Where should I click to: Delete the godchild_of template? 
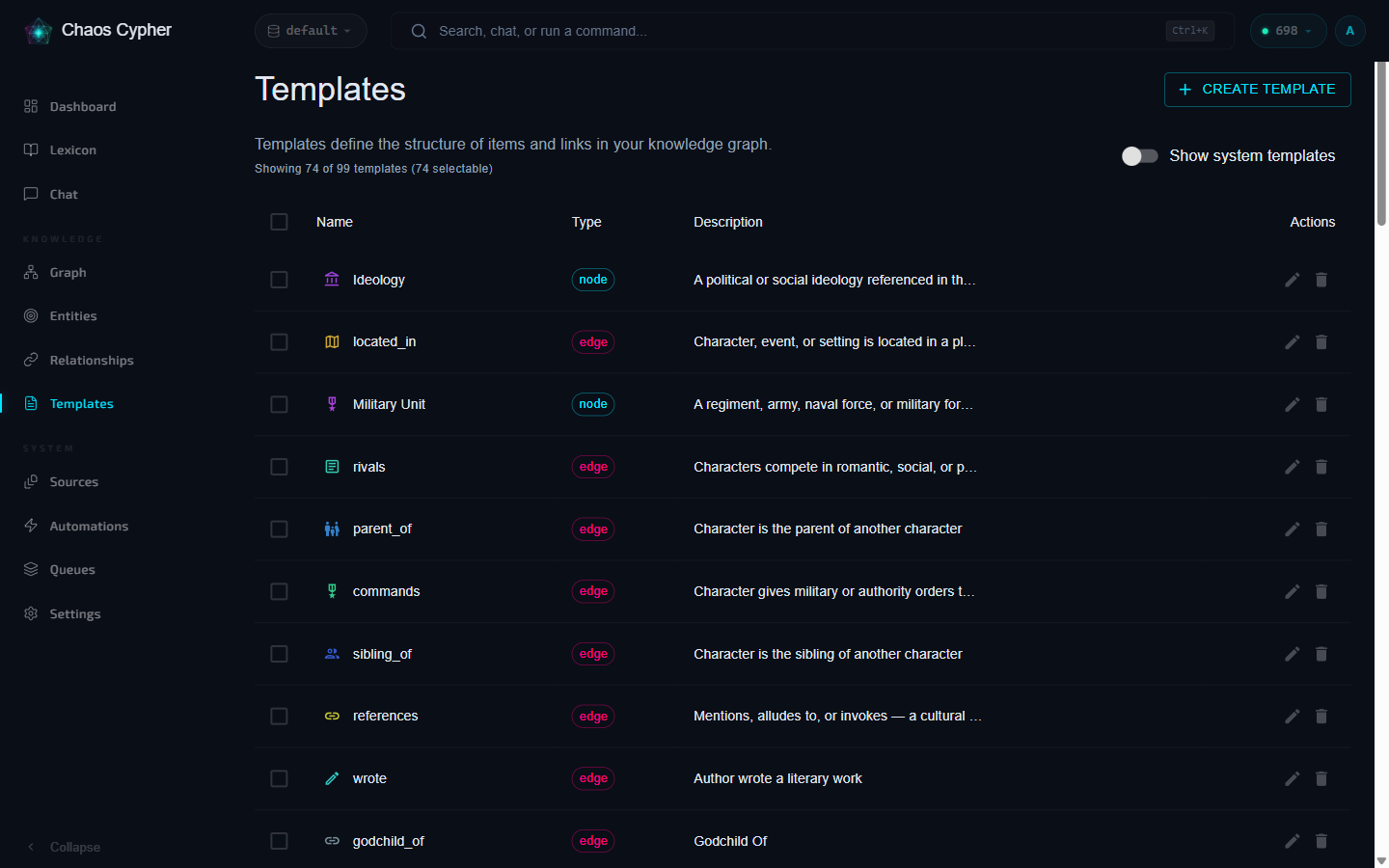point(1321,841)
